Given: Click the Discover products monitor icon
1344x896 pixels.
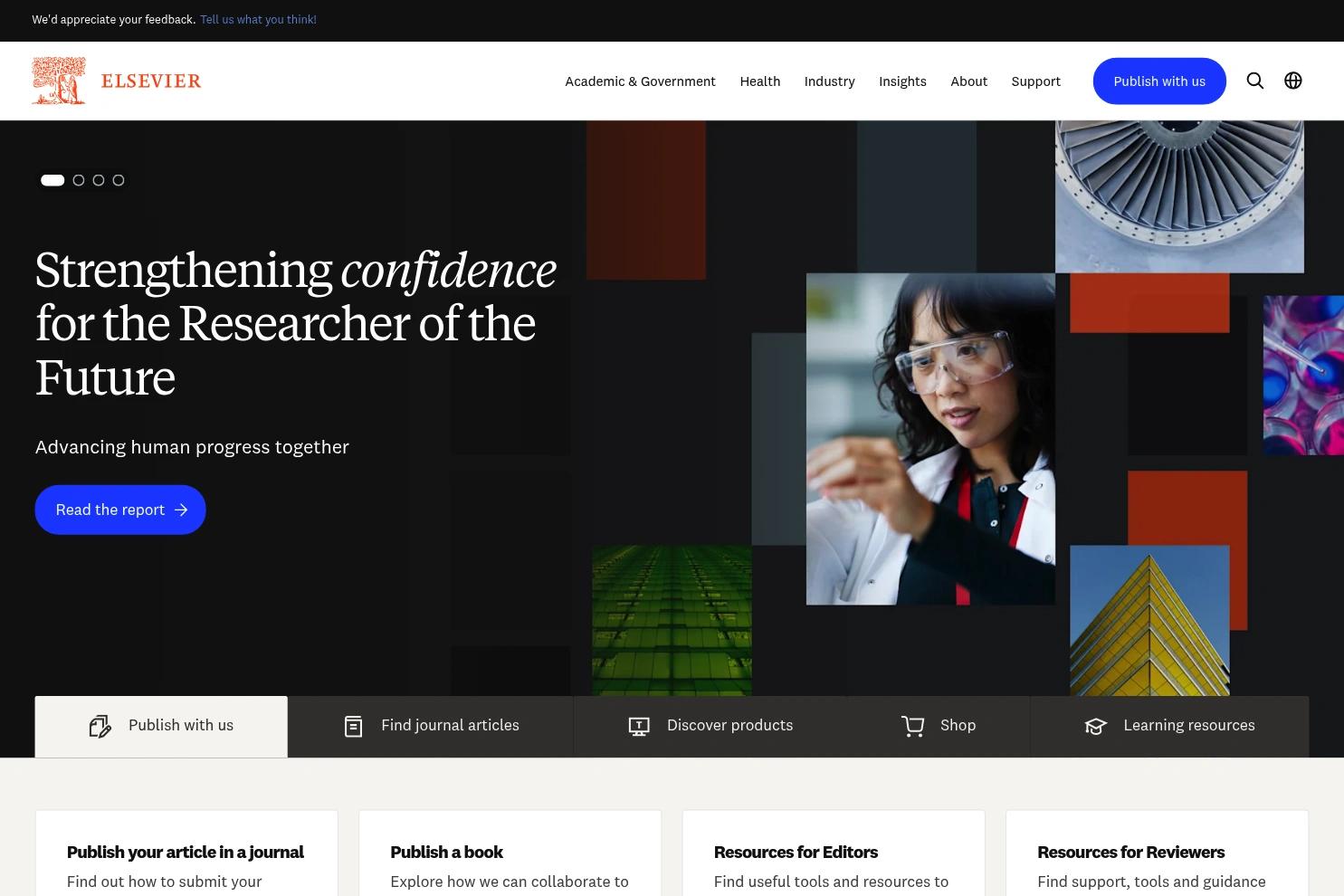Looking at the screenshot, I should pos(639,726).
